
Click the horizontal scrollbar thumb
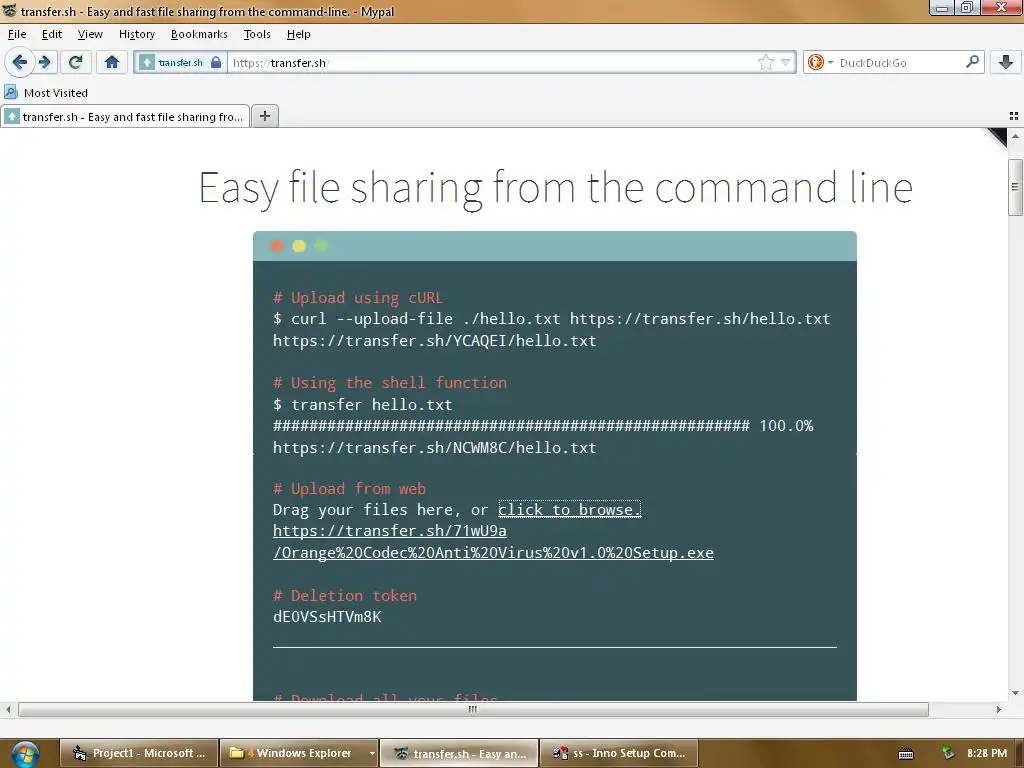pos(473,709)
